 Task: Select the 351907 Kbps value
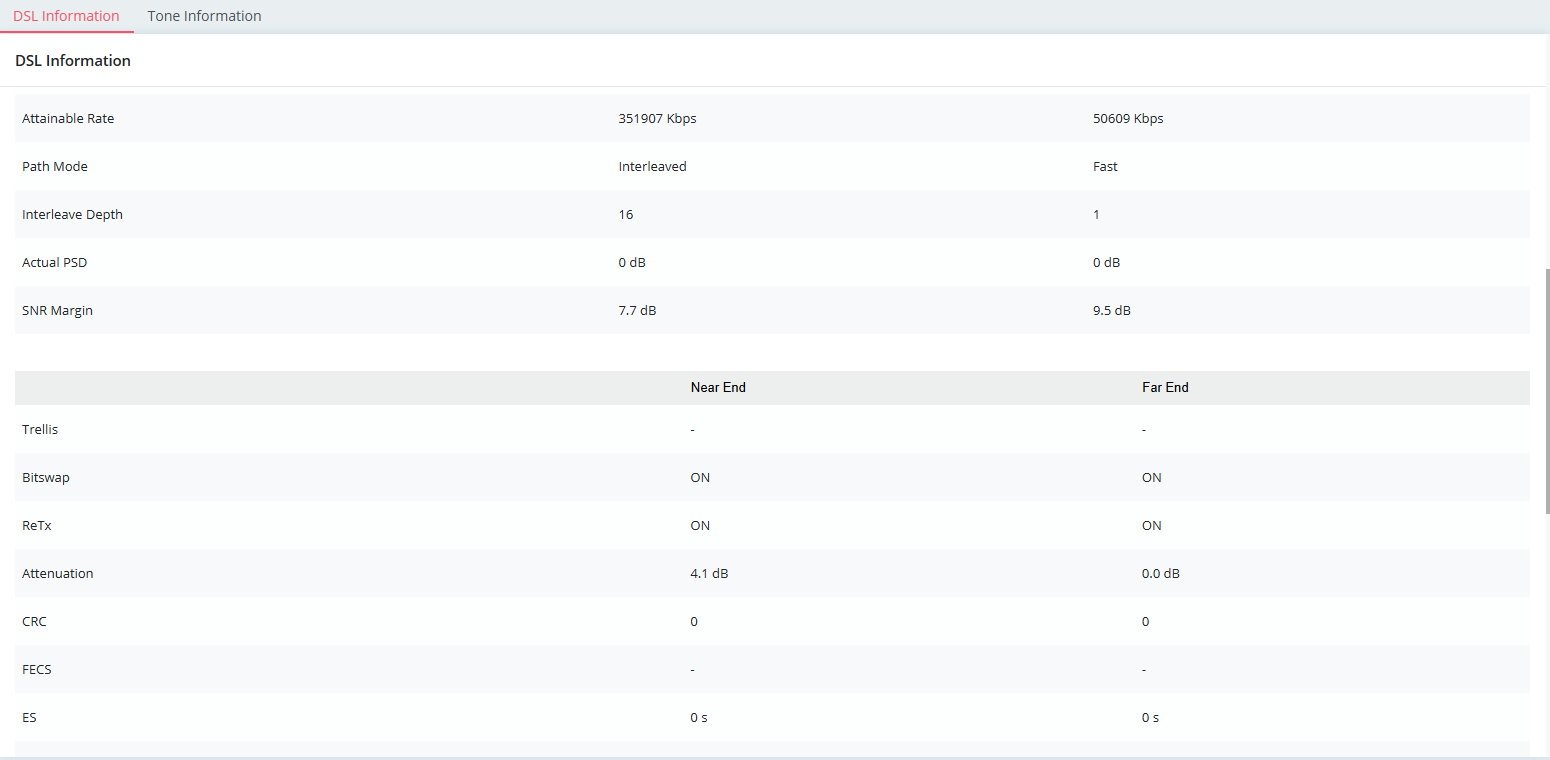(657, 118)
